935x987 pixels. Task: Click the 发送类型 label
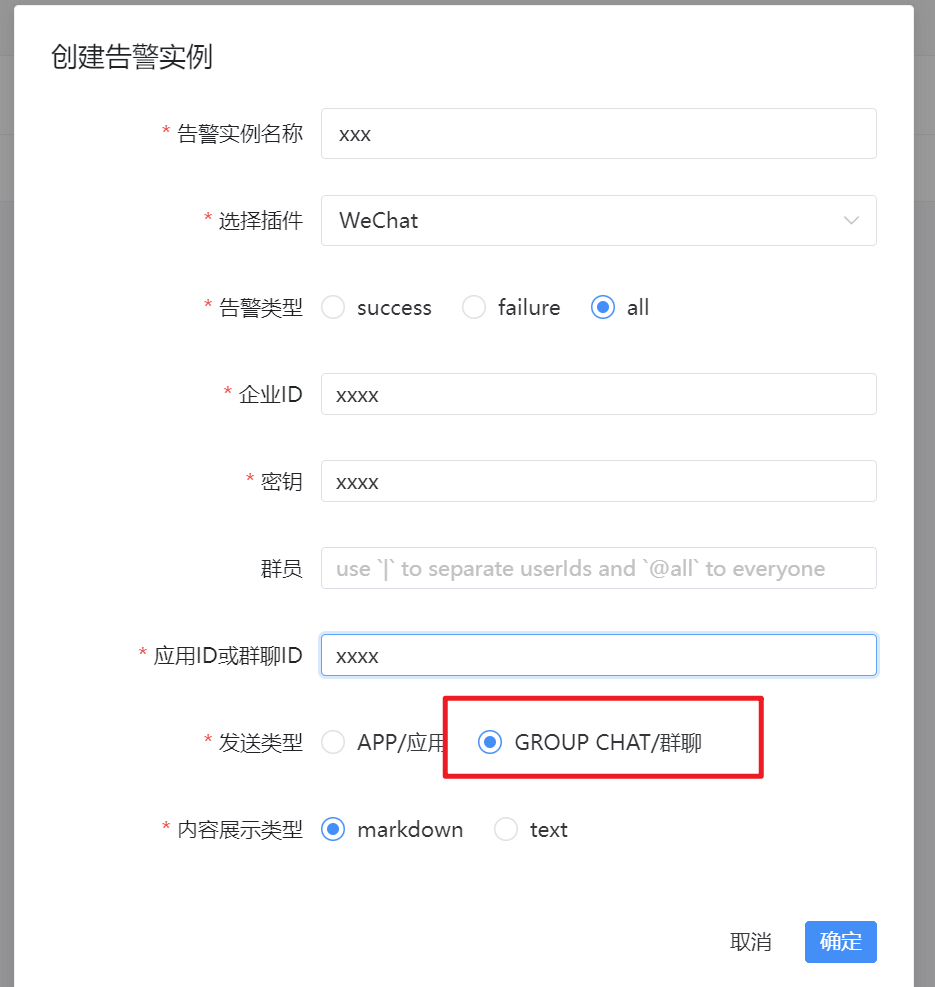point(261,743)
